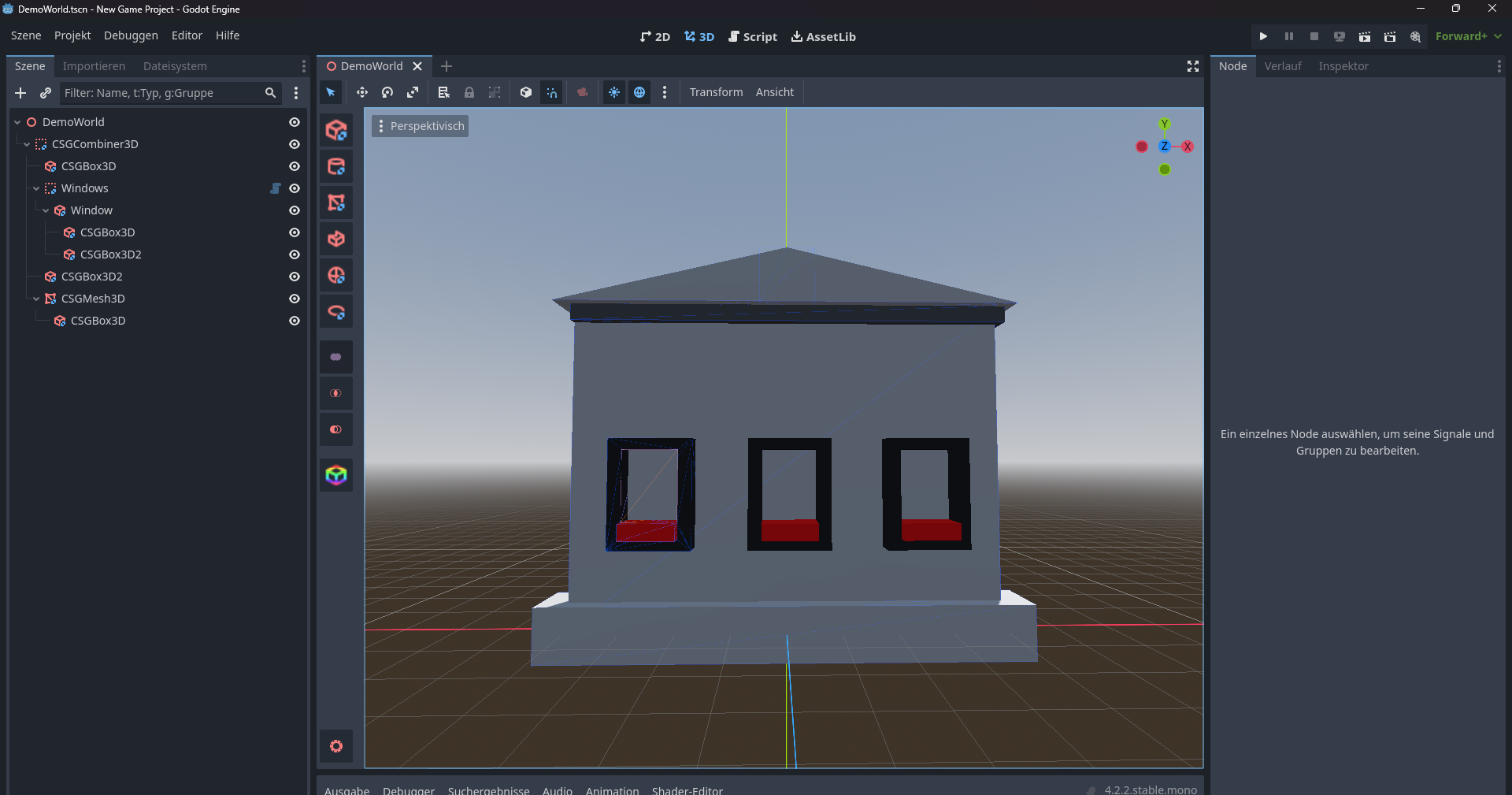Select the Move mode tool icon

point(361,92)
